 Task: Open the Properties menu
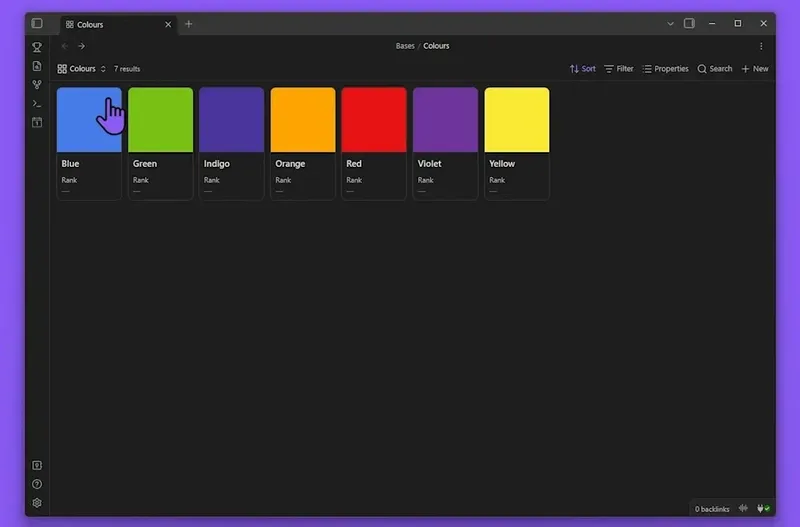click(665, 69)
